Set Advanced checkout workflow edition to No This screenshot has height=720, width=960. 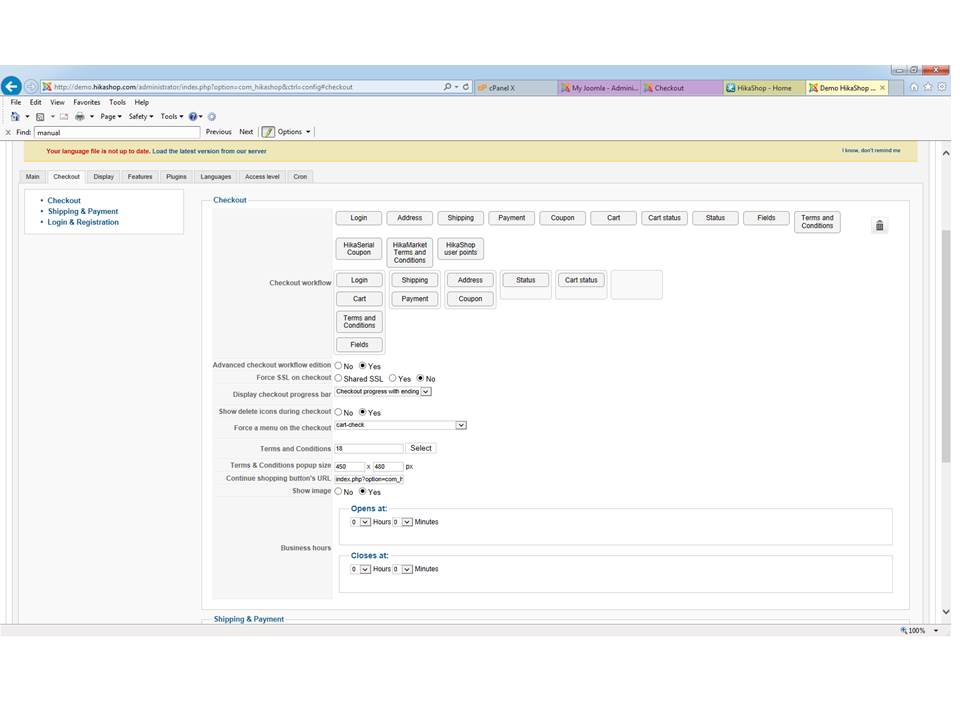pyautogui.click(x=338, y=366)
